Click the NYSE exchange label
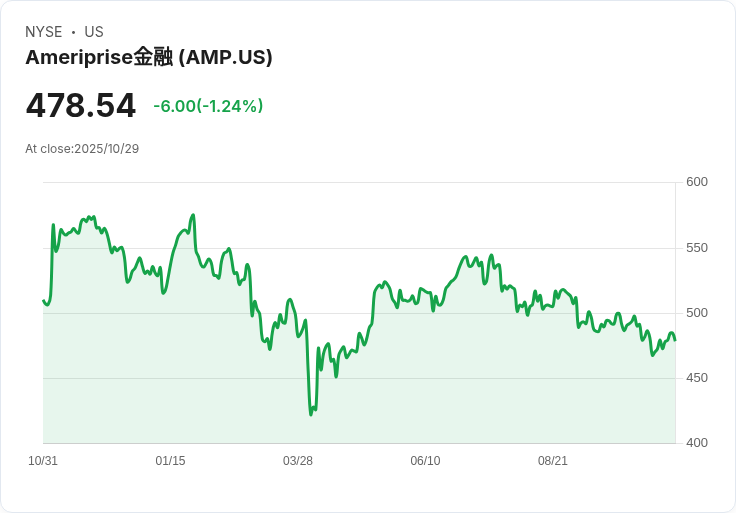Image resolution: width=736 pixels, height=513 pixels. pos(44,32)
